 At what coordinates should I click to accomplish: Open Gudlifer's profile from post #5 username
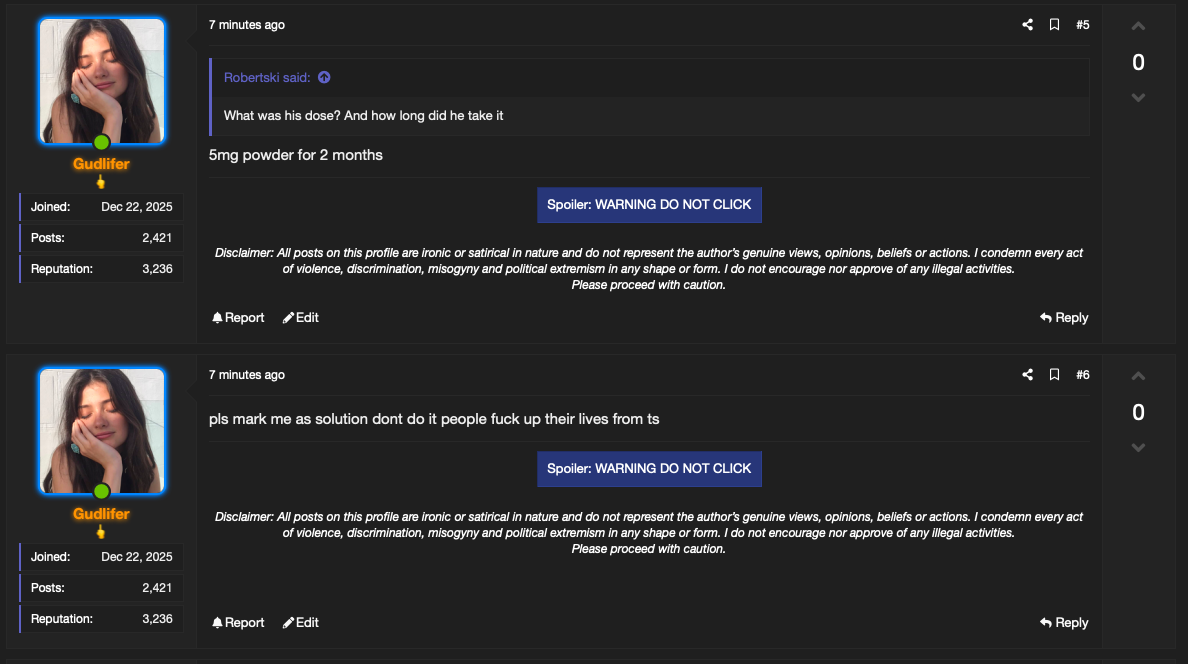pyautogui.click(x=102, y=164)
